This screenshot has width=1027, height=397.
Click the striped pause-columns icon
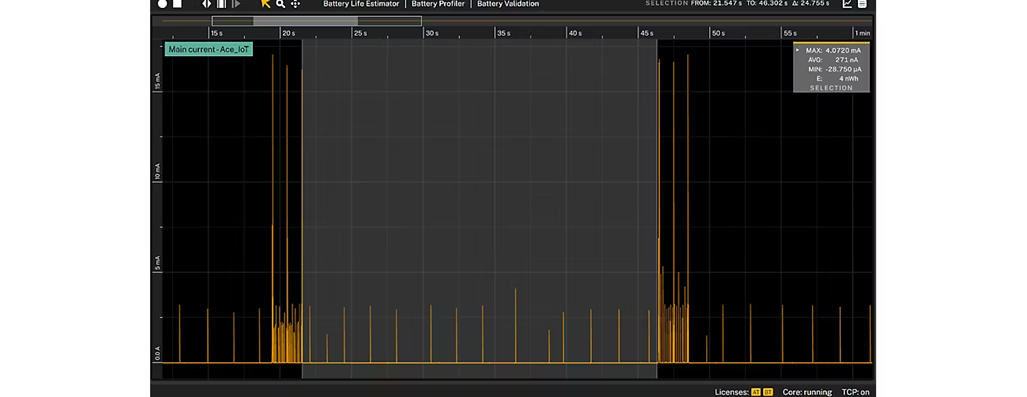coord(221,4)
